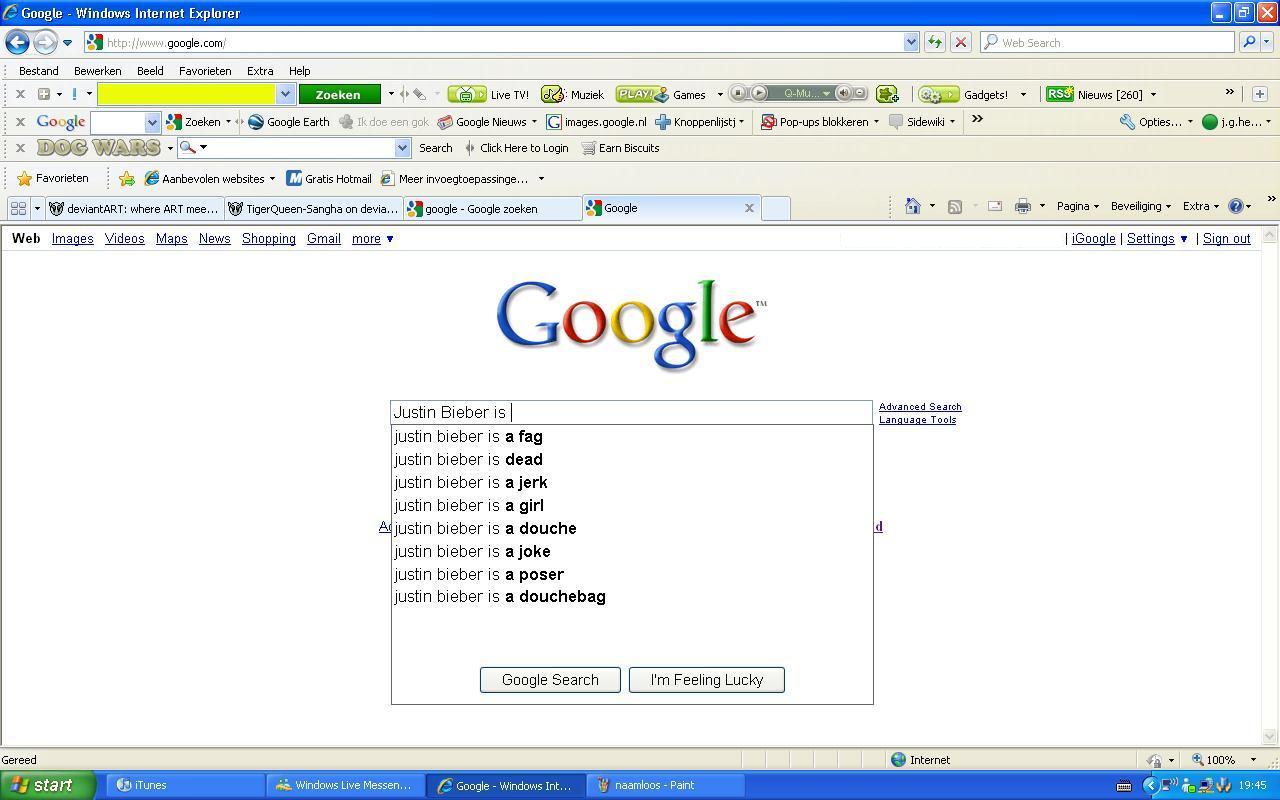
Task: Click in the Google search input field
Action: point(631,412)
